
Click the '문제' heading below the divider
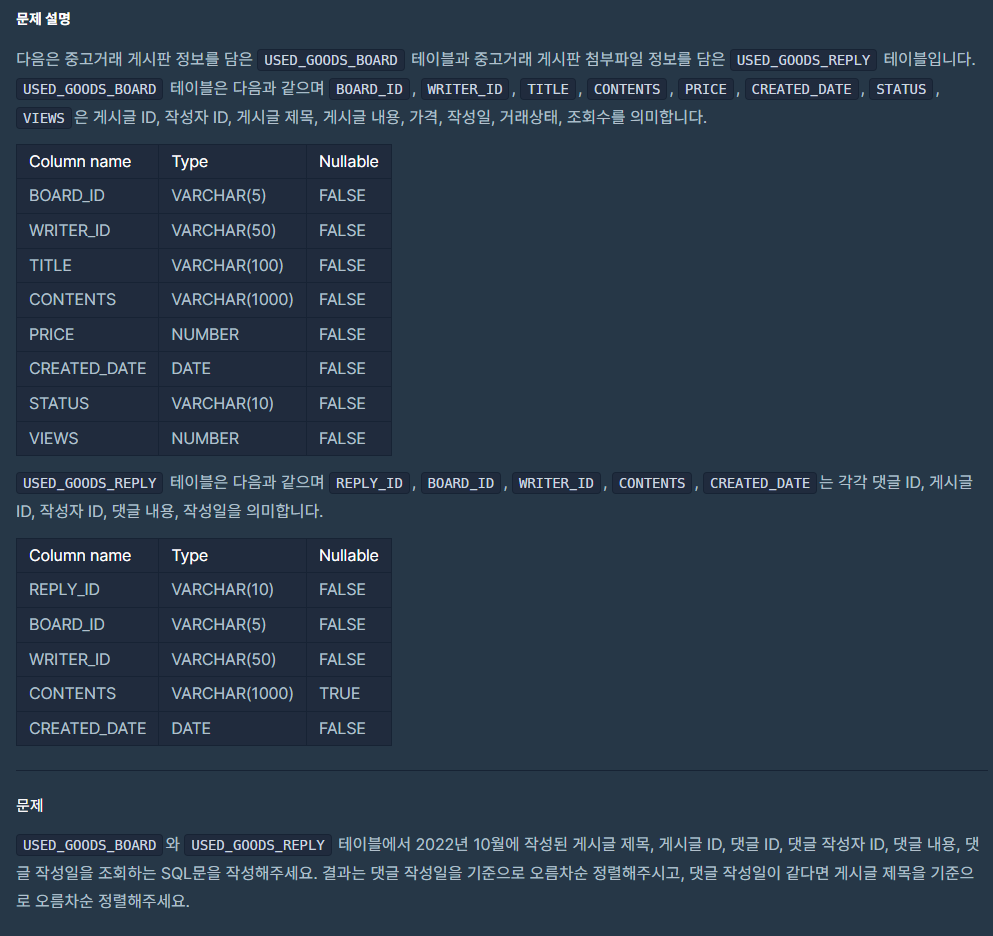tap(29, 806)
